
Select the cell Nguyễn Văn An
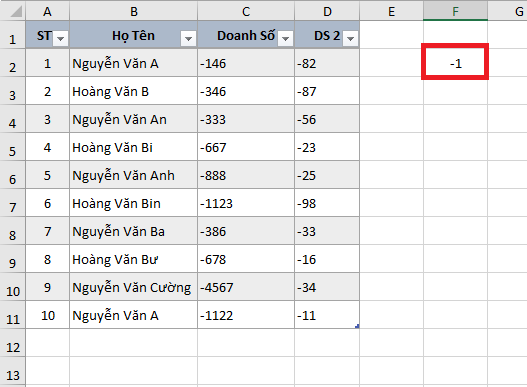click(x=133, y=119)
